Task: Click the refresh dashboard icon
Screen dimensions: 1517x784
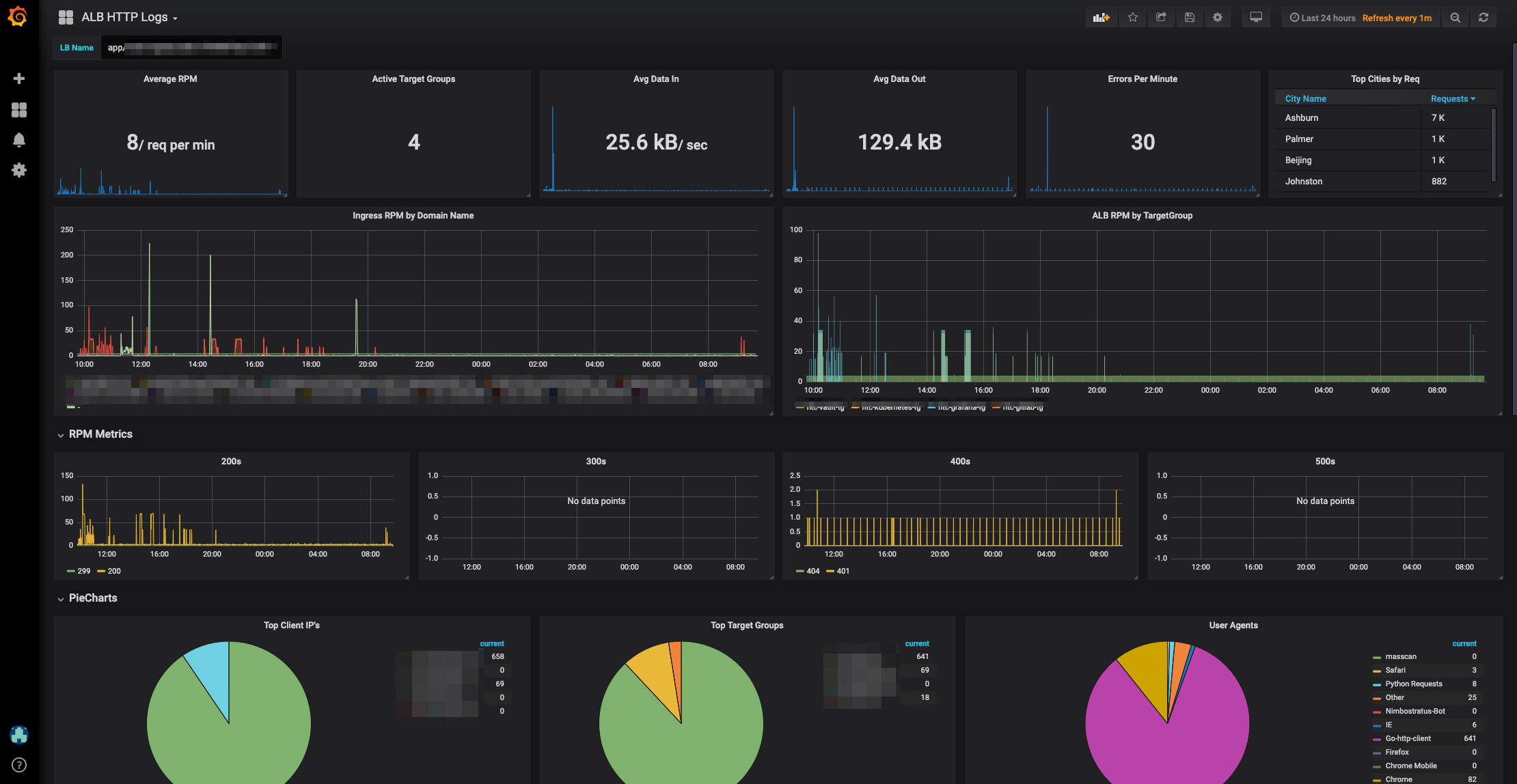Action: (x=1484, y=18)
